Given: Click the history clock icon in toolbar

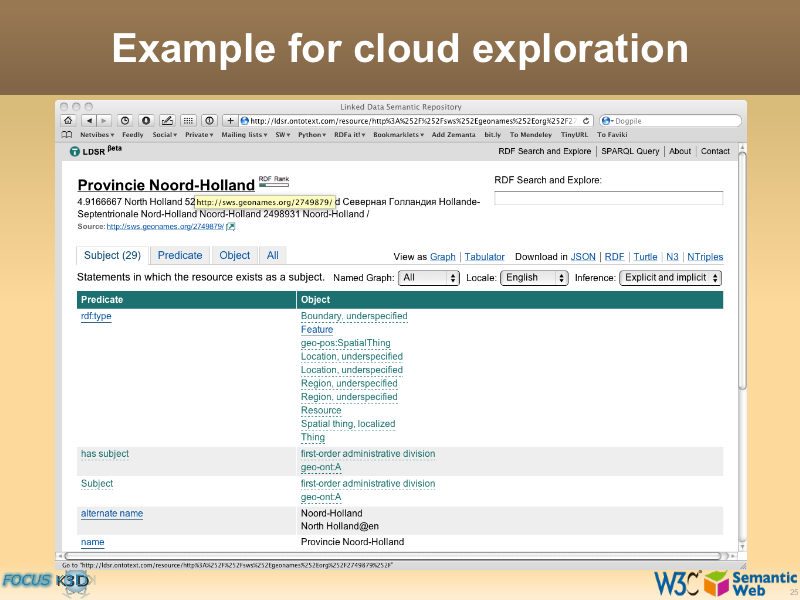Looking at the screenshot, I should tap(125, 121).
